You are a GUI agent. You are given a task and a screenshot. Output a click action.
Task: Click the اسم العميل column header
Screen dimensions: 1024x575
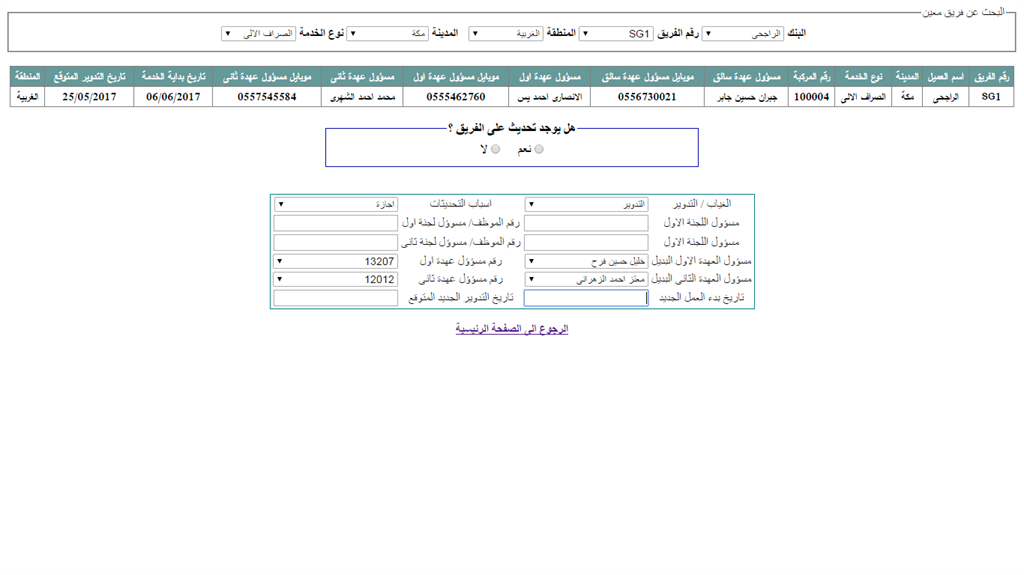click(x=946, y=77)
